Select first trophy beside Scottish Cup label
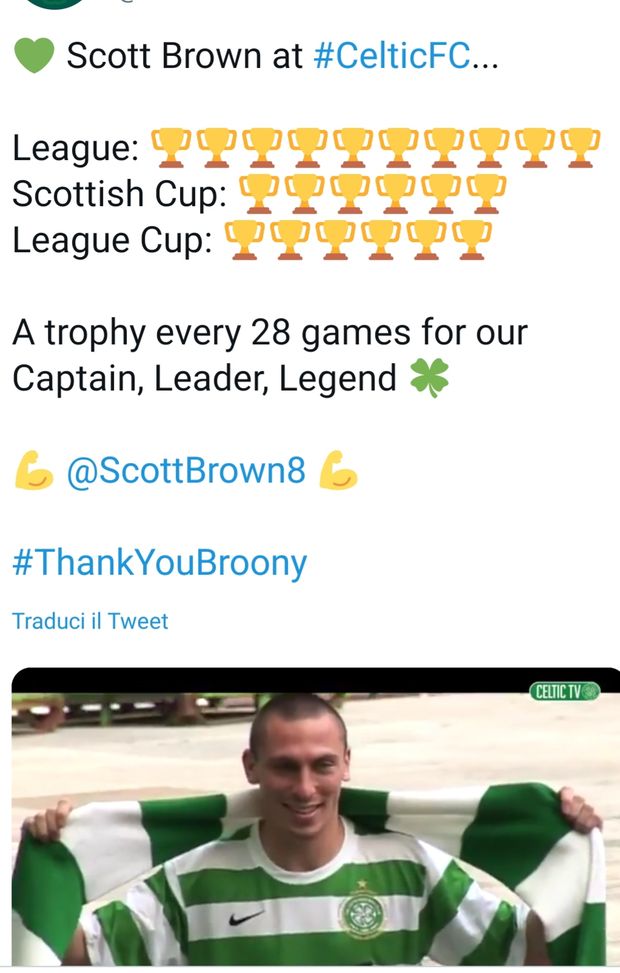 click(x=258, y=194)
